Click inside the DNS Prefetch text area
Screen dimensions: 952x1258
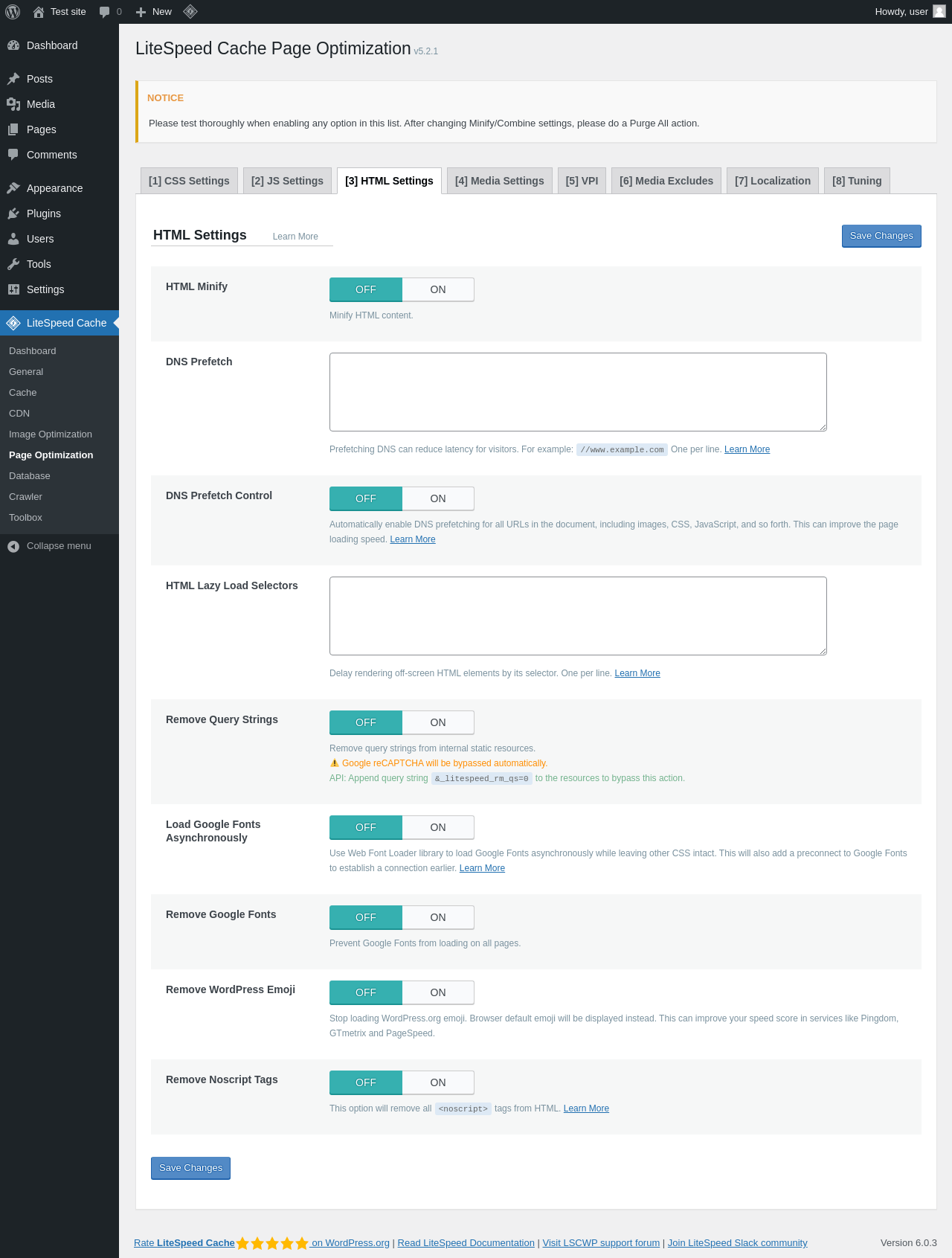pyautogui.click(x=578, y=392)
